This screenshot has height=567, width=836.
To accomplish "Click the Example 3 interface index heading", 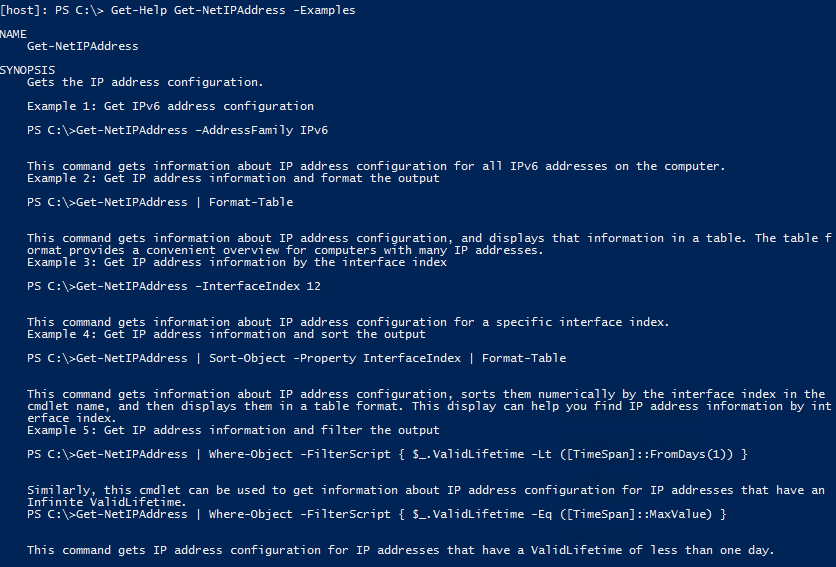I will tap(233, 262).
